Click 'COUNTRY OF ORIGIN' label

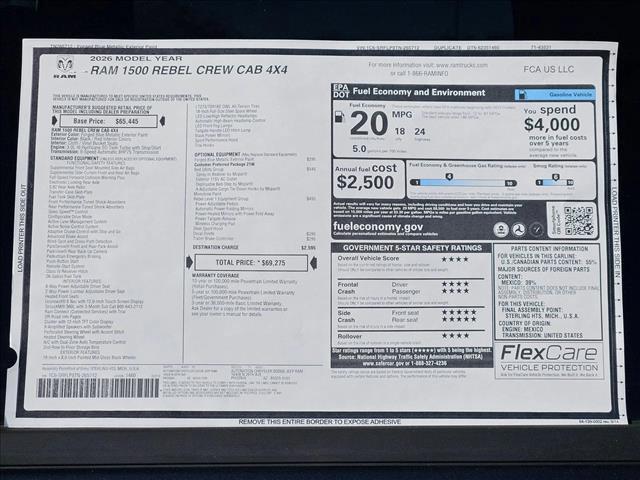(x=524, y=323)
